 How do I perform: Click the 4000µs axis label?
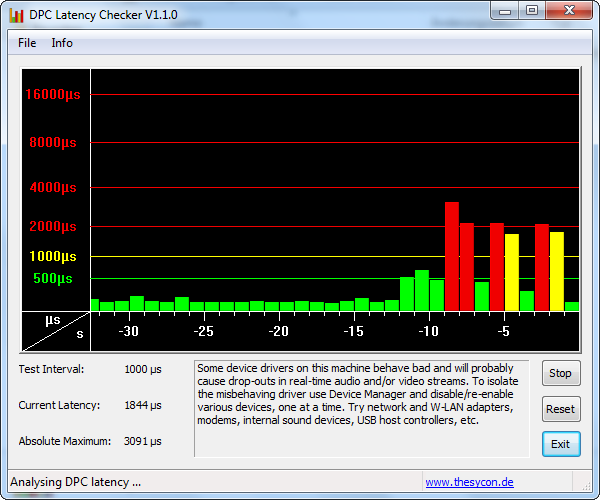tap(53, 187)
